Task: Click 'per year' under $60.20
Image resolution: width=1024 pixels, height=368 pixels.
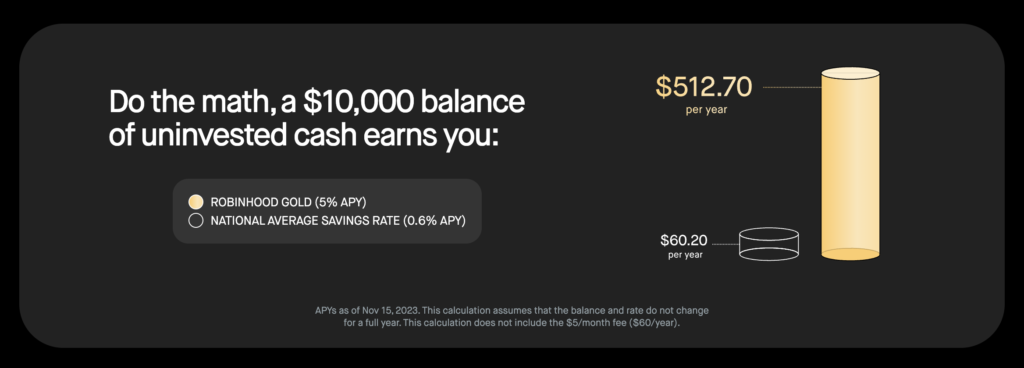Action: (685, 254)
